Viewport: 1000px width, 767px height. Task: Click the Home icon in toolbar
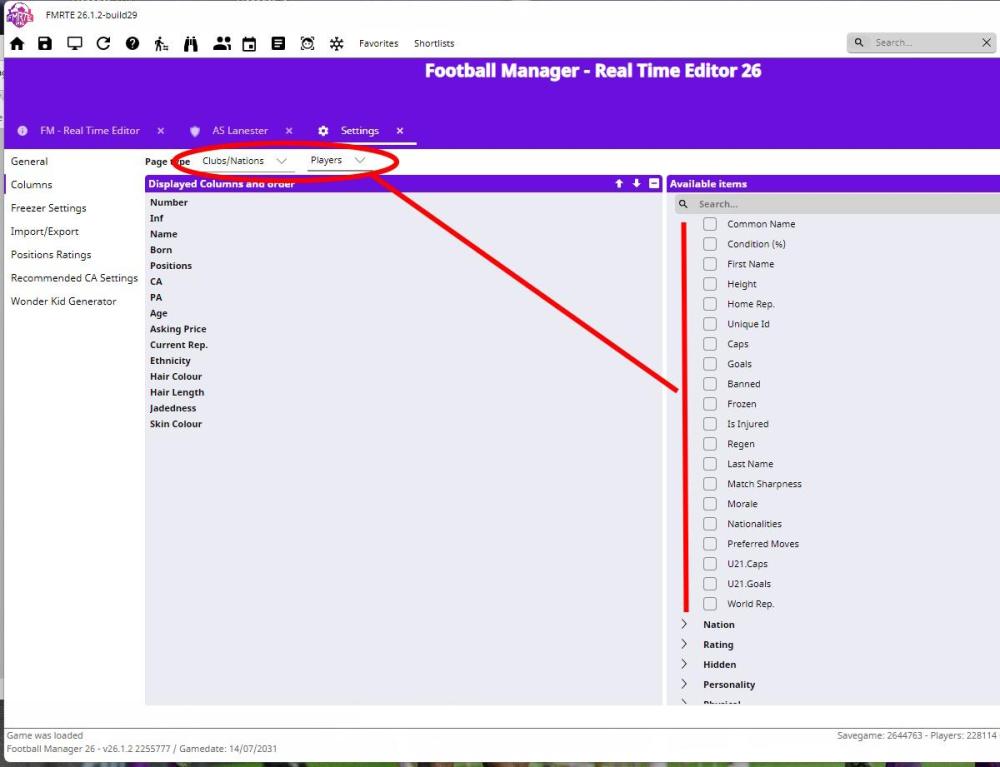pyautogui.click(x=17, y=43)
